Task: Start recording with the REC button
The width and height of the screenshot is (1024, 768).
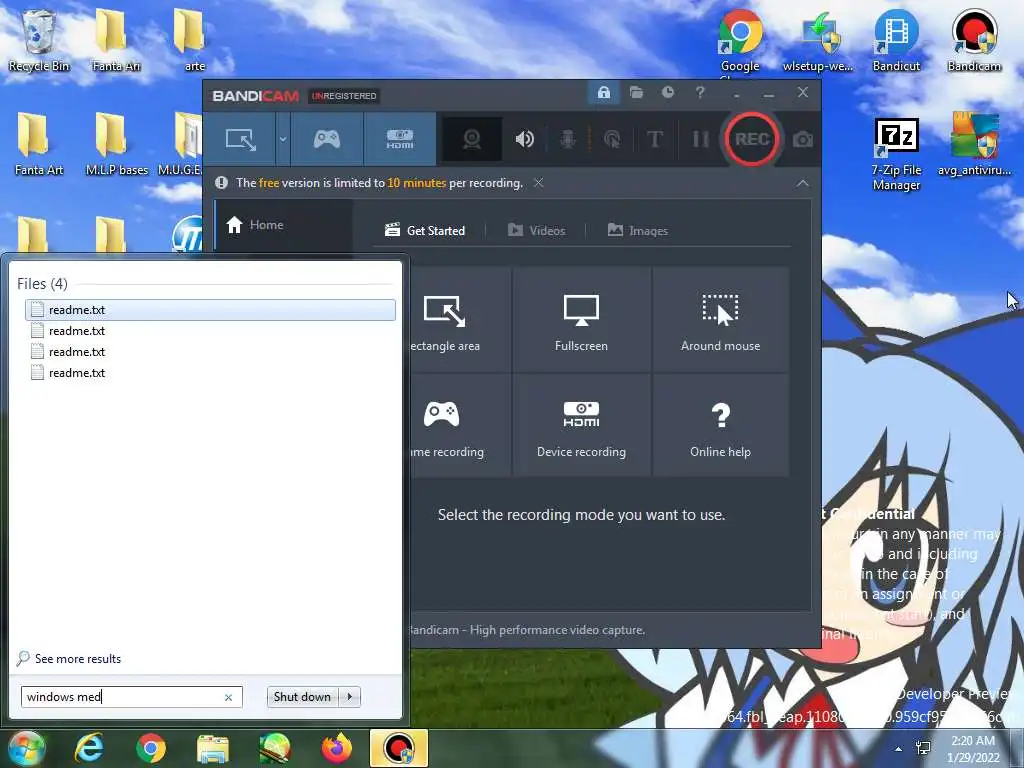Action: coord(752,139)
